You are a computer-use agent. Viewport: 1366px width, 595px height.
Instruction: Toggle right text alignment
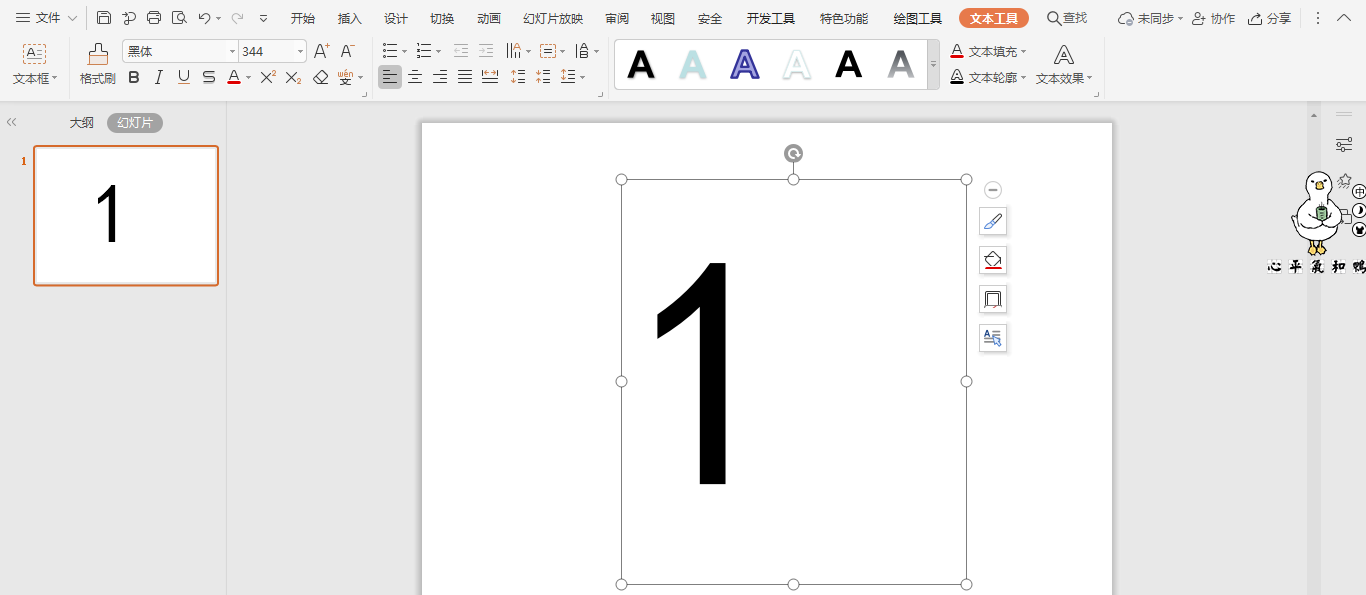click(x=440, y=77)
